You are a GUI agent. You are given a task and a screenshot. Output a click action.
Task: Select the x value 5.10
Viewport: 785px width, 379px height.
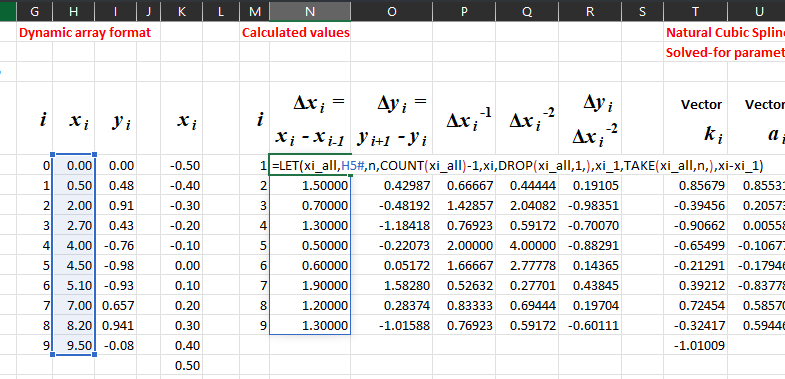point(74,286)
